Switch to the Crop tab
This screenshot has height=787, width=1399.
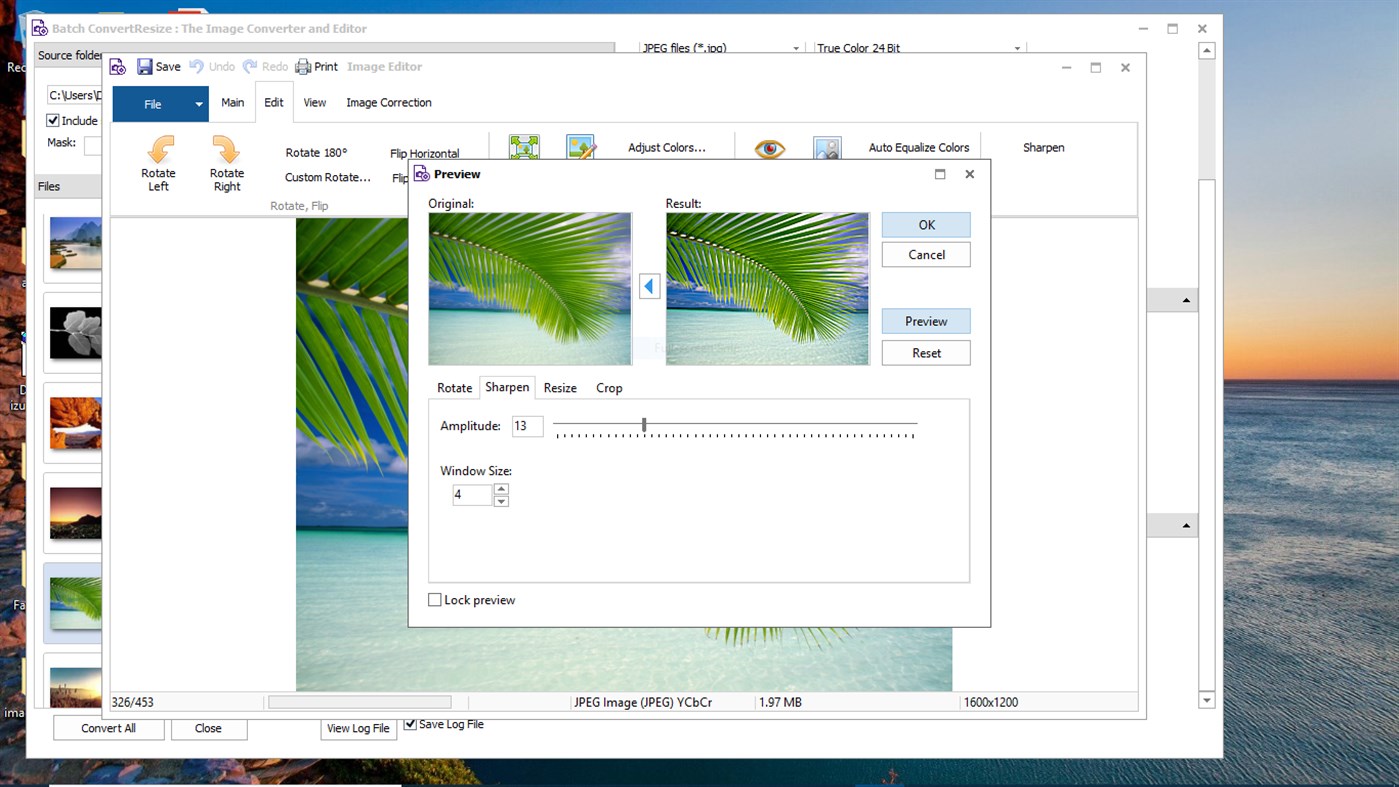click(608, 387)
